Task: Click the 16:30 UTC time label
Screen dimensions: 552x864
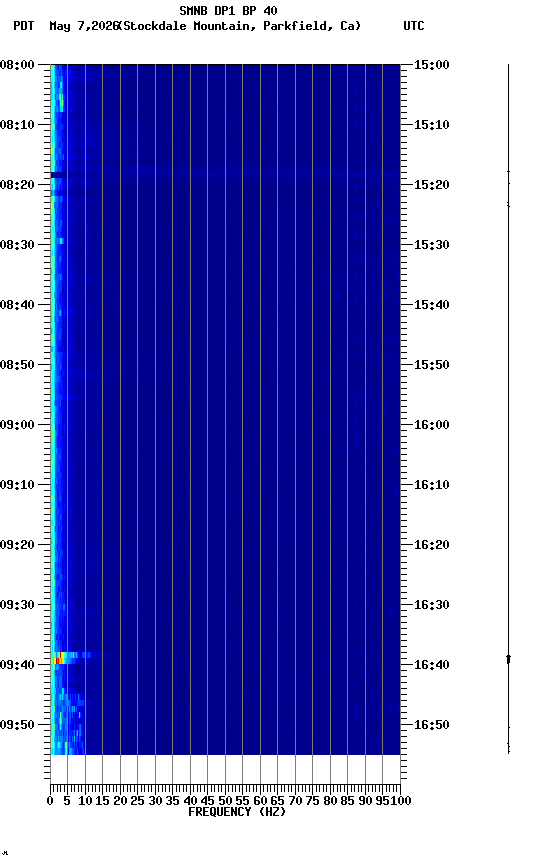Action: [x=432, y=606]
